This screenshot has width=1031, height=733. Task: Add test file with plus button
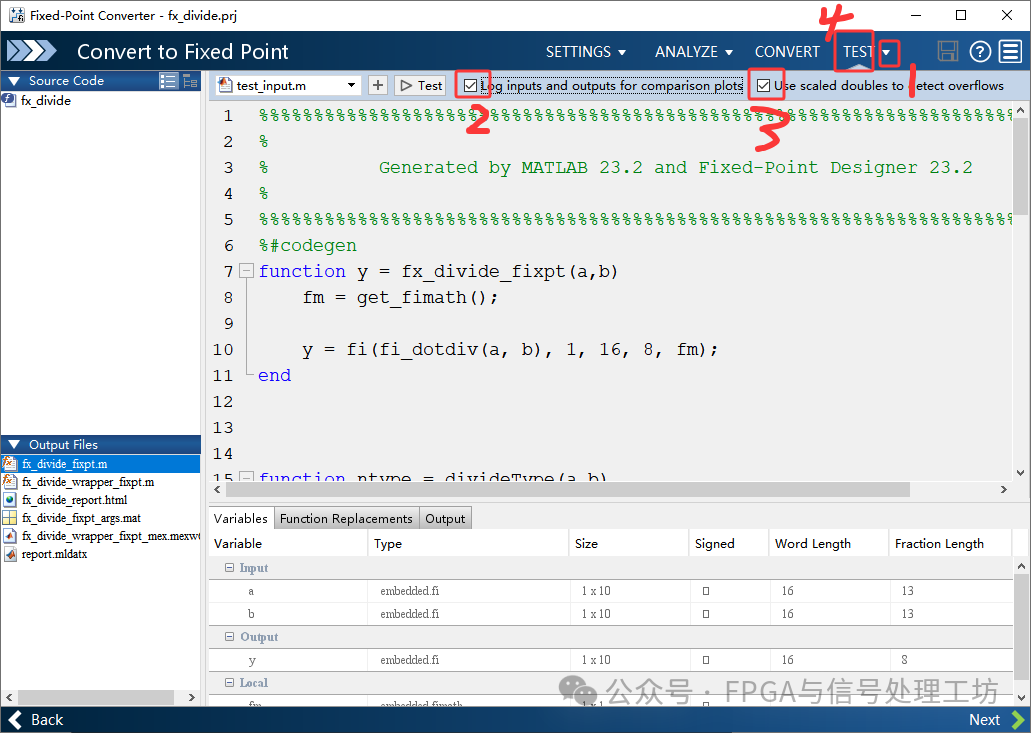pyautogui.click(x=377, y=85)
